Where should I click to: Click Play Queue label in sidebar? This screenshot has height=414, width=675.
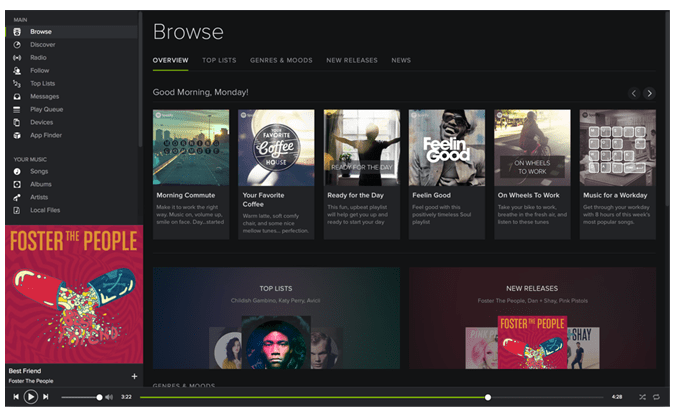tap(46, 109)
